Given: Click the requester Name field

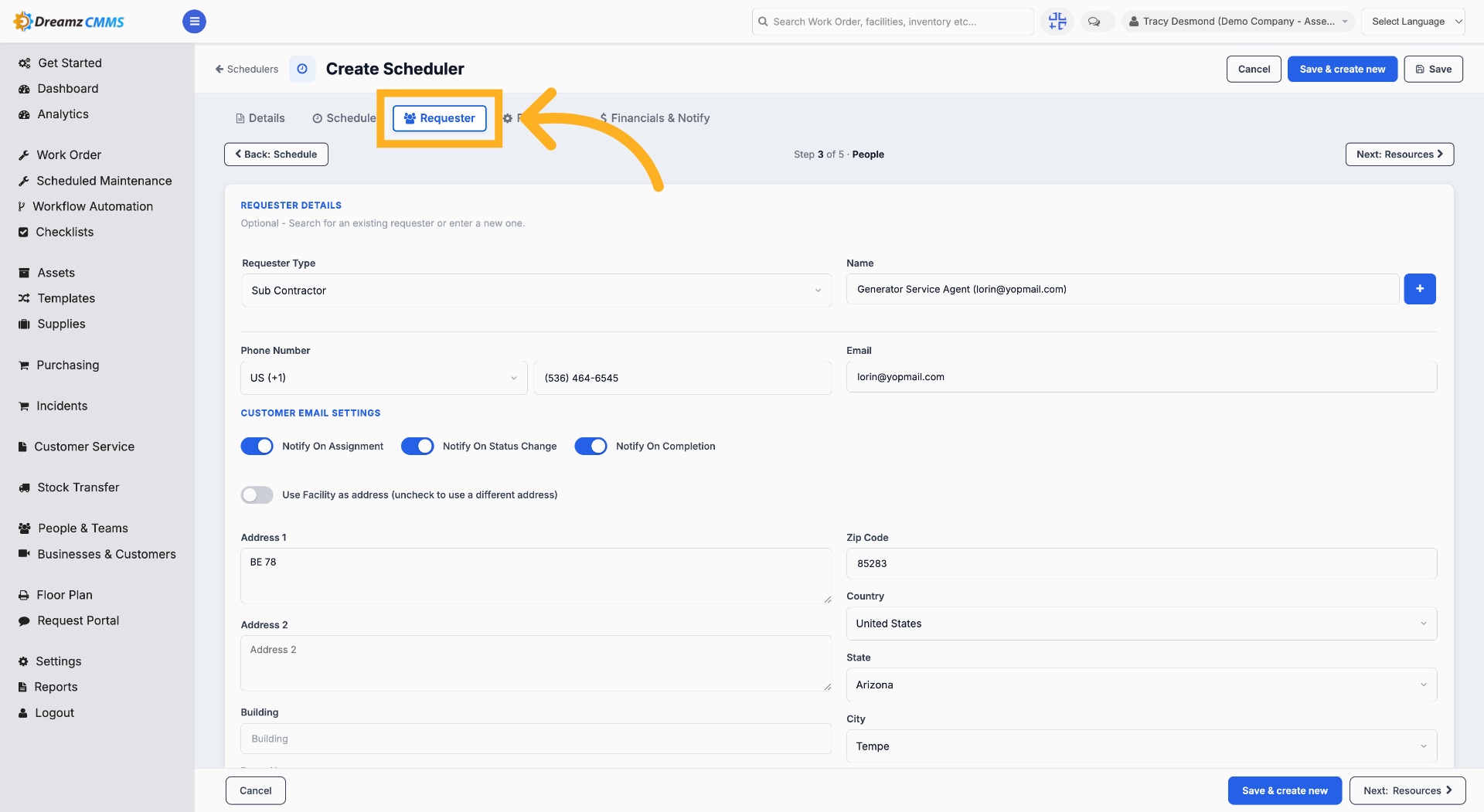Looking at the screenshot, I should point(1122,289).
